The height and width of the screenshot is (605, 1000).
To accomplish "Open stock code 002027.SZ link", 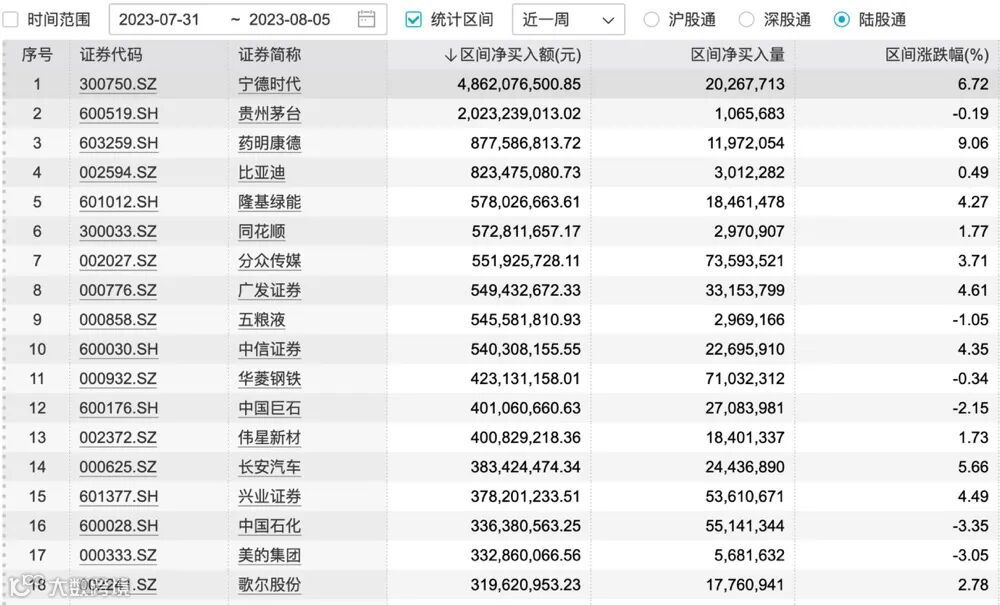I will pyautogui.click(x=118, y=261).
